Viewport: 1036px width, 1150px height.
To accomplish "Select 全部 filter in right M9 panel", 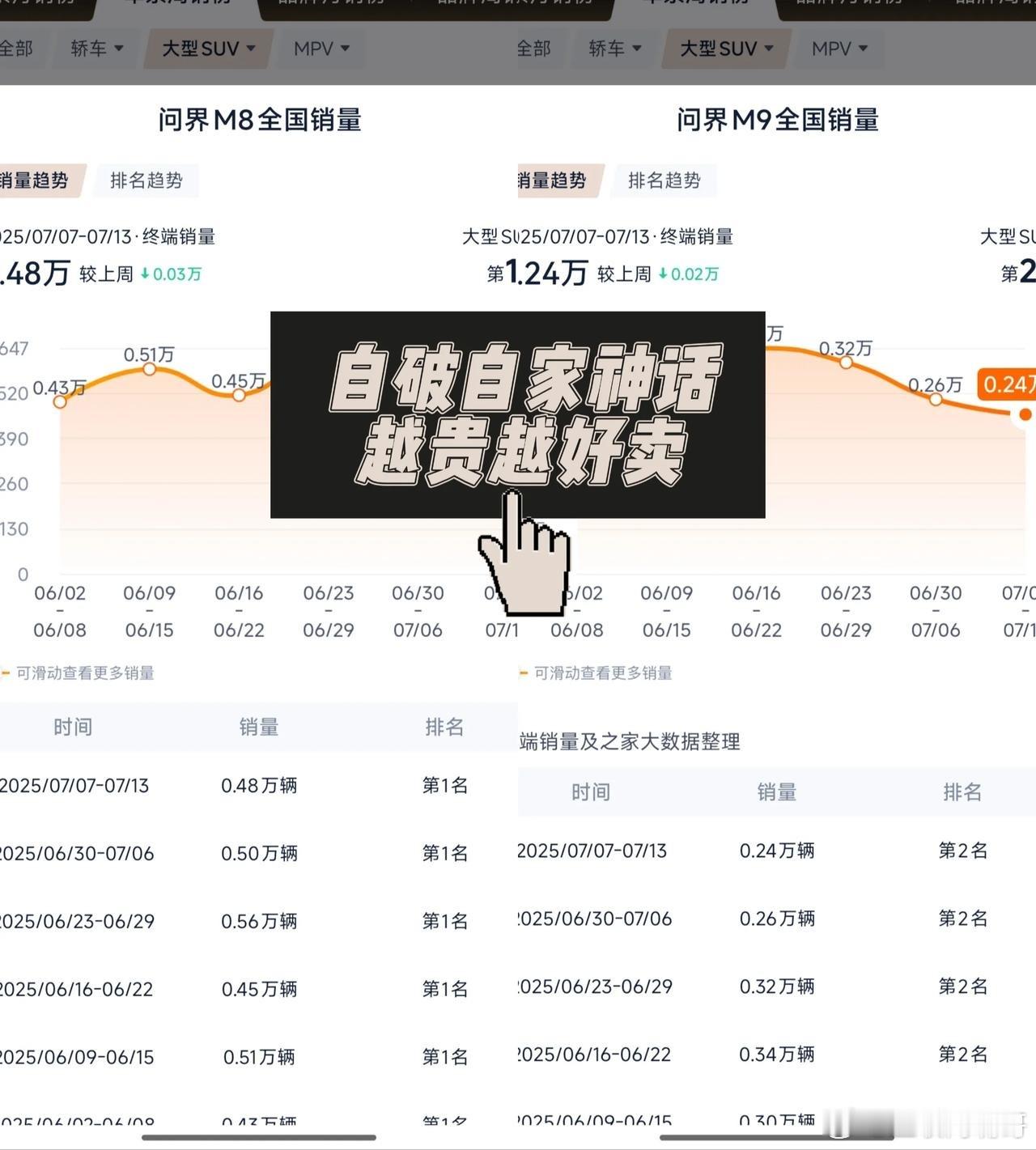I will [534, 49].
